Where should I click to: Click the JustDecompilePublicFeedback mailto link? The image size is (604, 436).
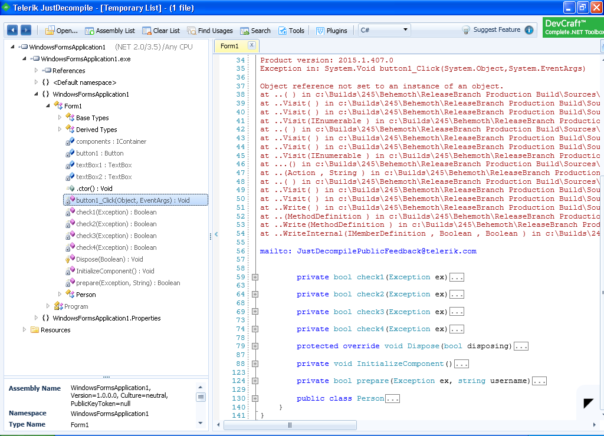pyautogui.click(x=368, y=251)
